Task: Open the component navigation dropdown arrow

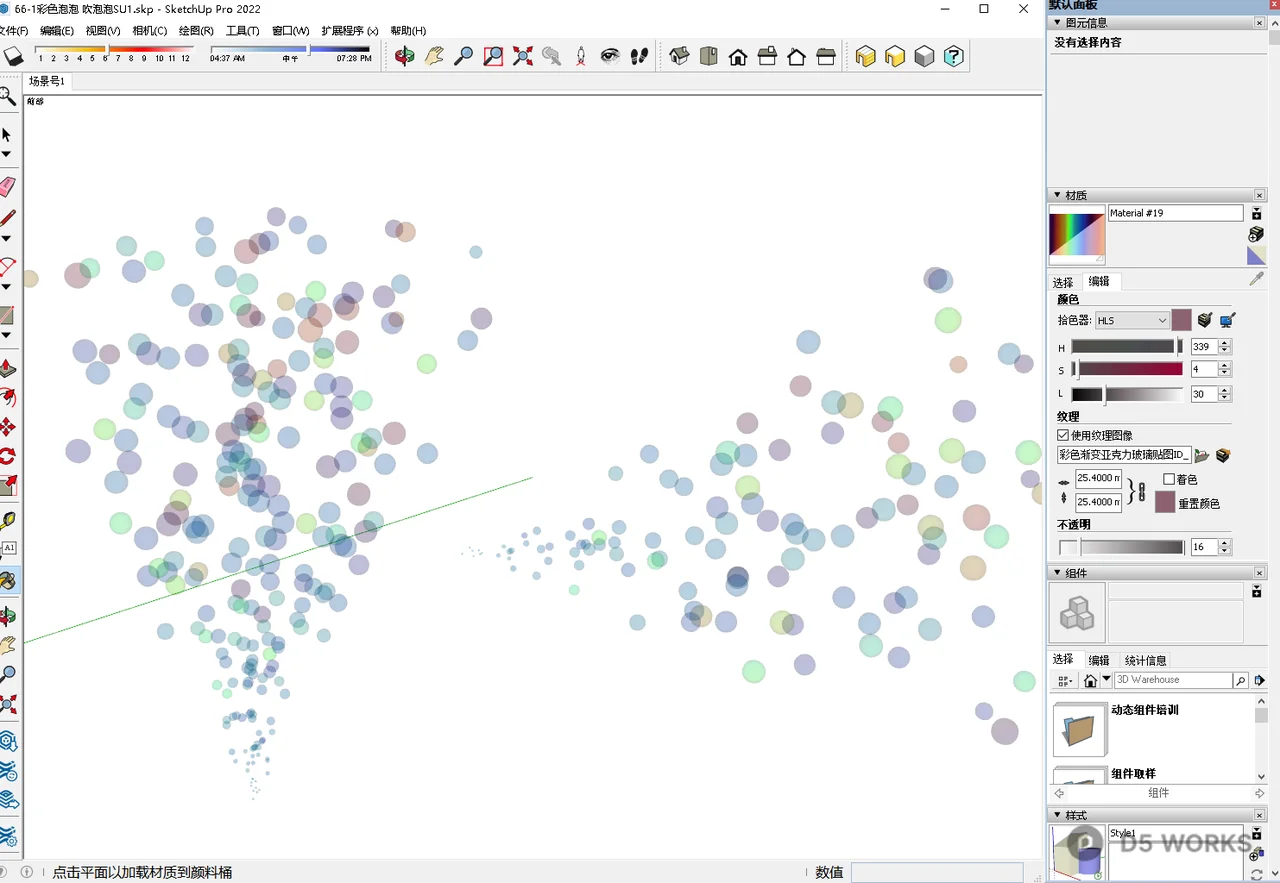Action: pos(1107,680)
